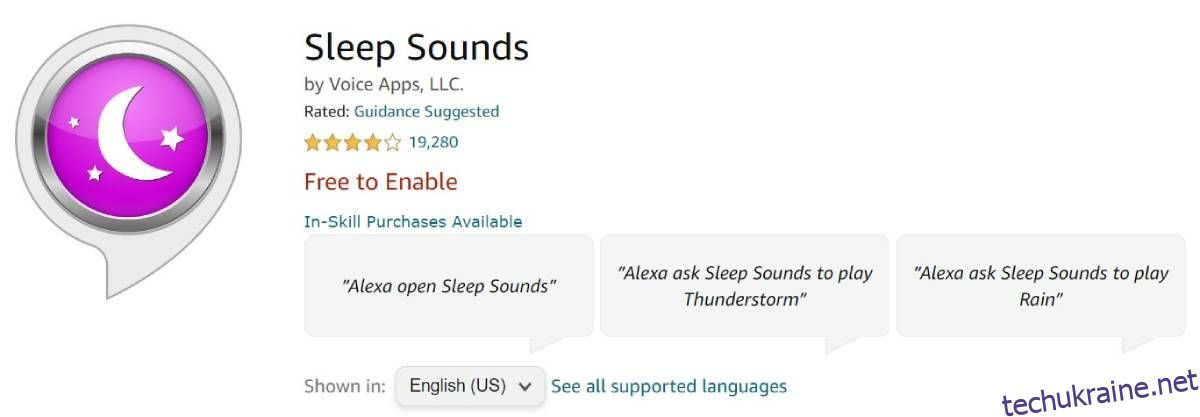Select the "Alexa open Sleep Sounds" phrase card

[x=449, y=287]
